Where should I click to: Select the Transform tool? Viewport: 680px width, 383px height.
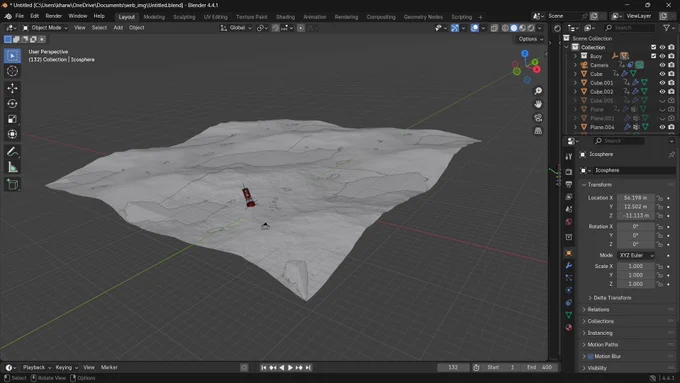pos(12,134)
